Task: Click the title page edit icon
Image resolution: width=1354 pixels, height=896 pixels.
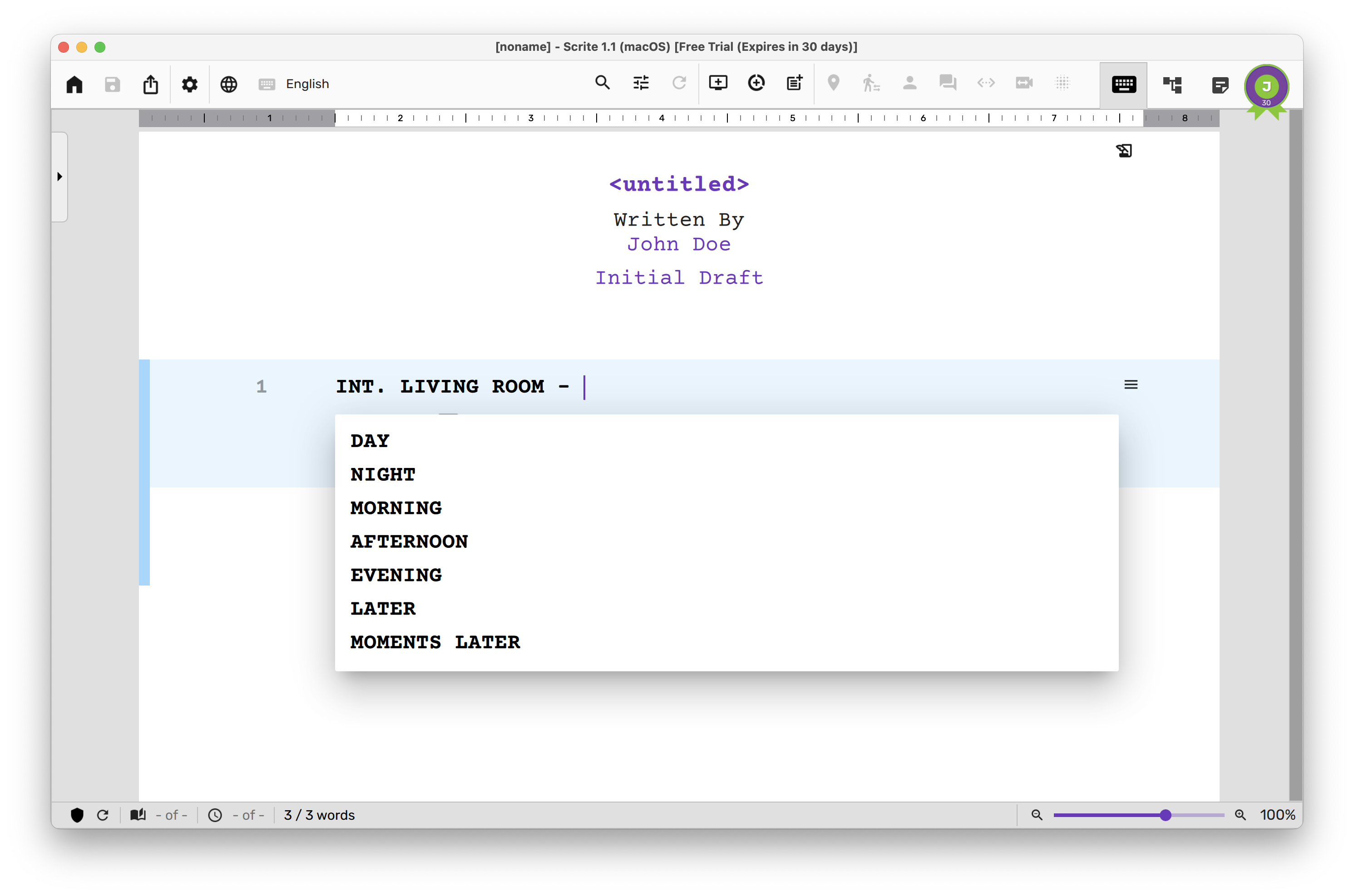Action: pos(1124,150)
